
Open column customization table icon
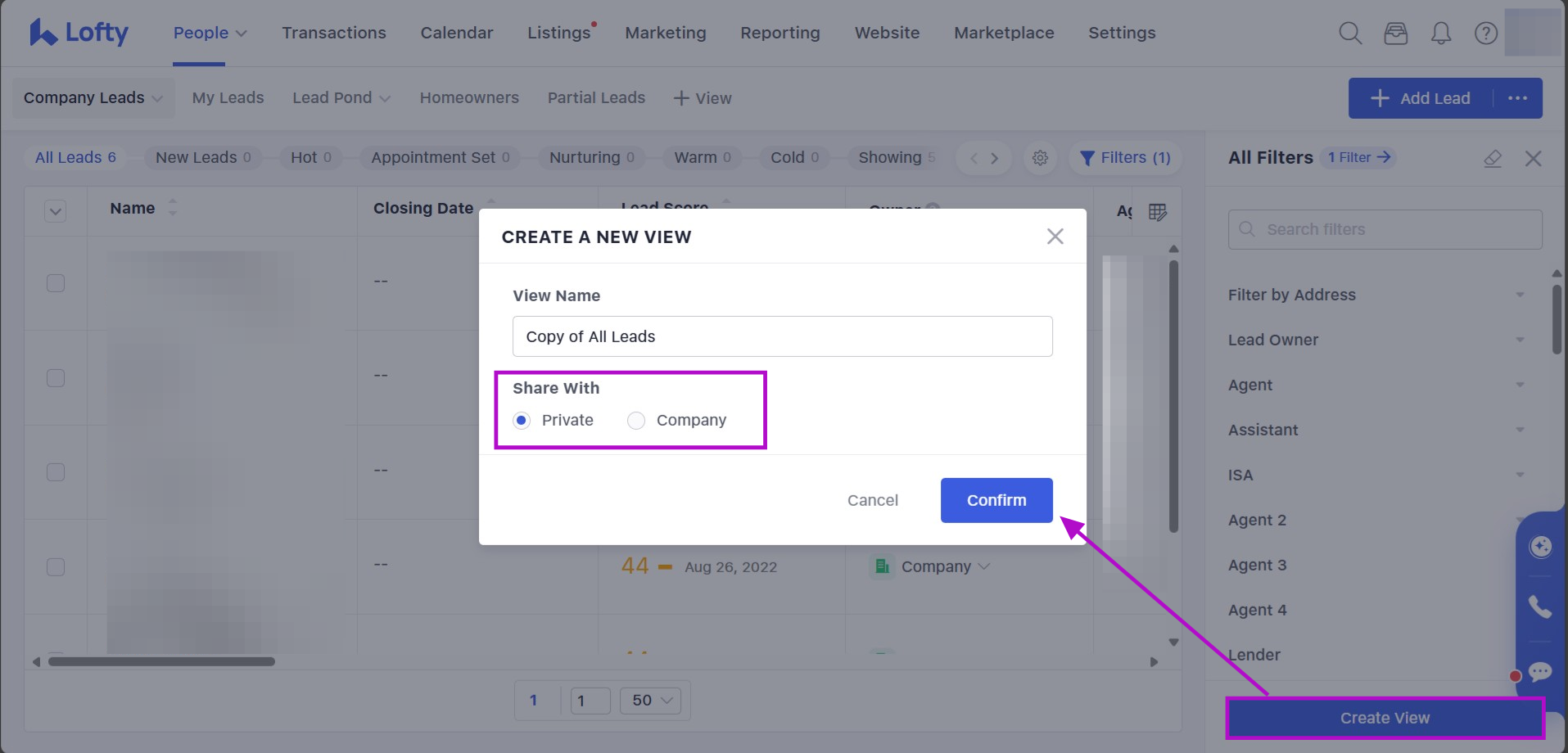(x=1157, y=212)
